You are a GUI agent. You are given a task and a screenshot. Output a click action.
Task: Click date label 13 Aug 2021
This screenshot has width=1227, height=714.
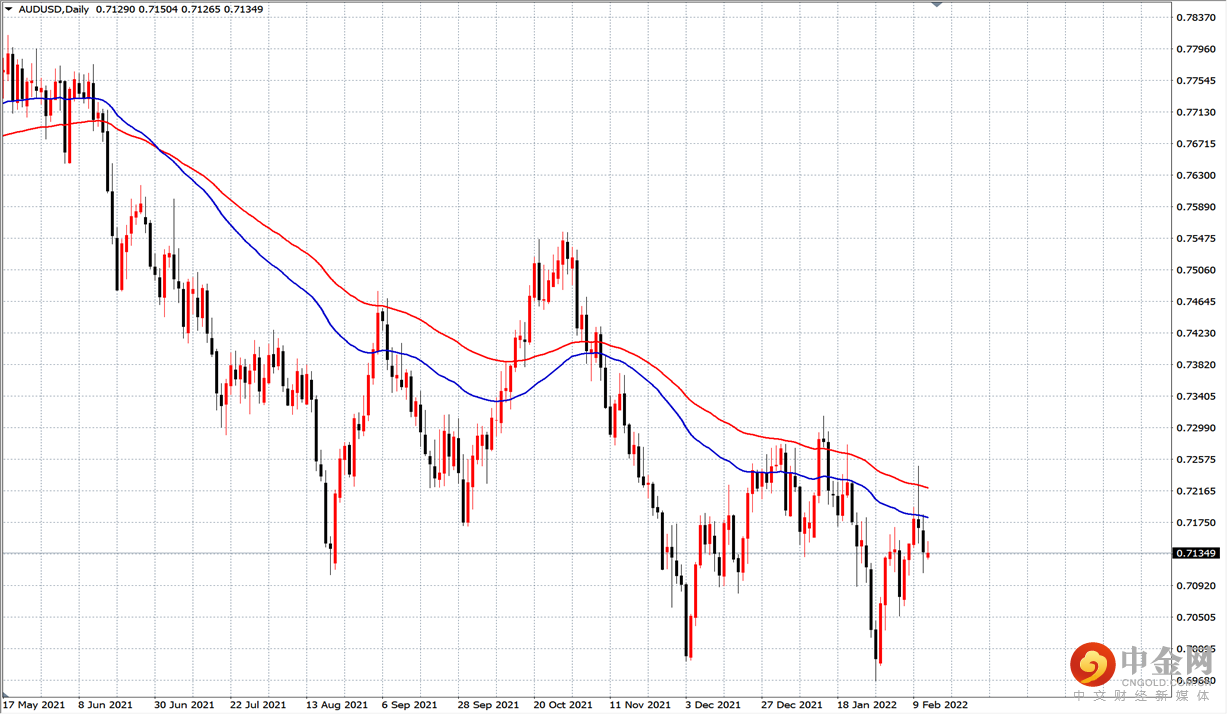(335, 704)
